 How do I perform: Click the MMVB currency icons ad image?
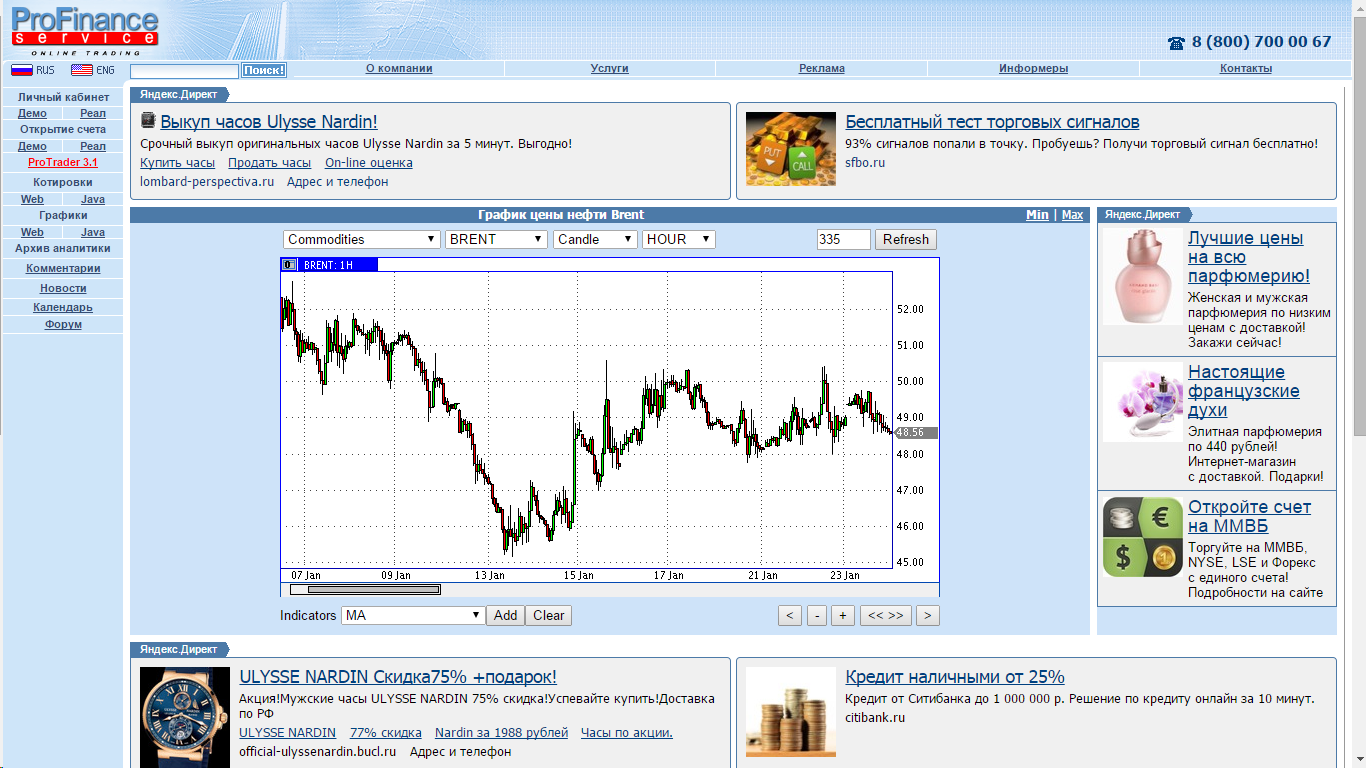click(x=1142, y=537)
